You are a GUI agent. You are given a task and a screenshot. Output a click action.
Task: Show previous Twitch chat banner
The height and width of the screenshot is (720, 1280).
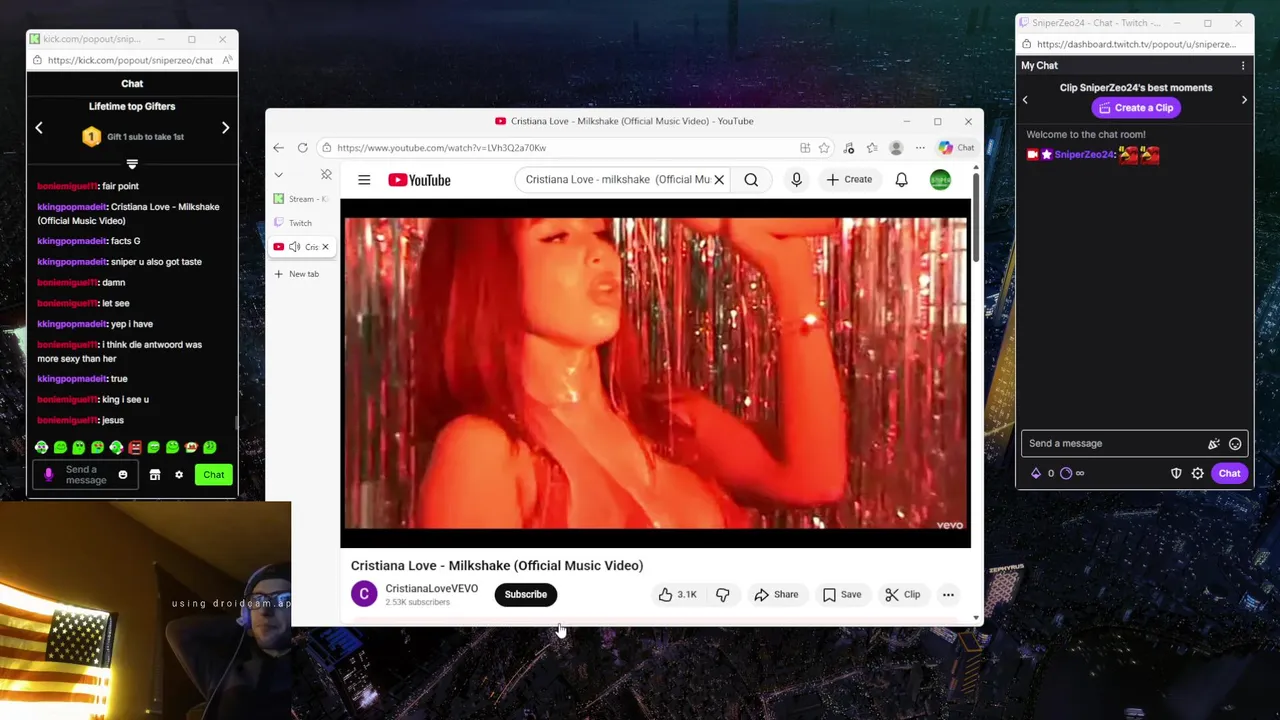coord(1025,100)
